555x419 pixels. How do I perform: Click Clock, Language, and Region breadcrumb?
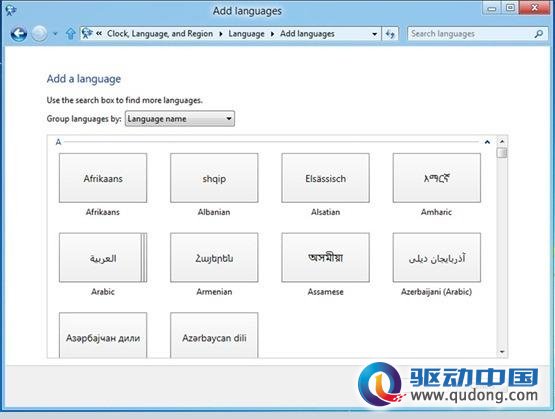[160, 34]
